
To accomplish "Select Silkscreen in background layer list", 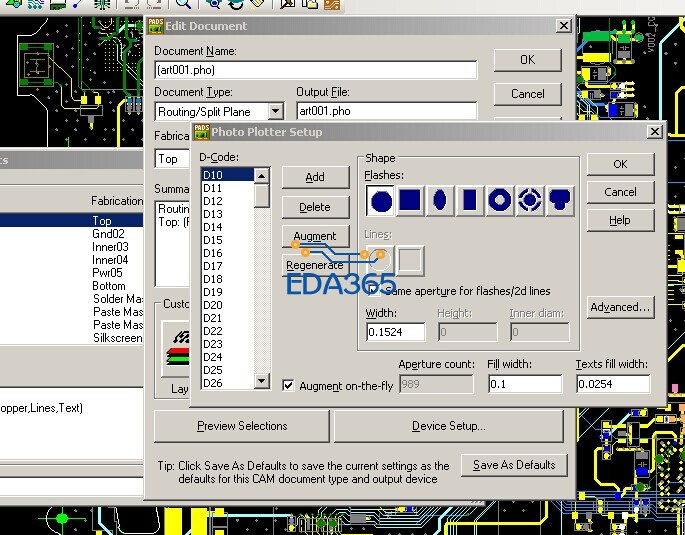I will tap(118, 338).
